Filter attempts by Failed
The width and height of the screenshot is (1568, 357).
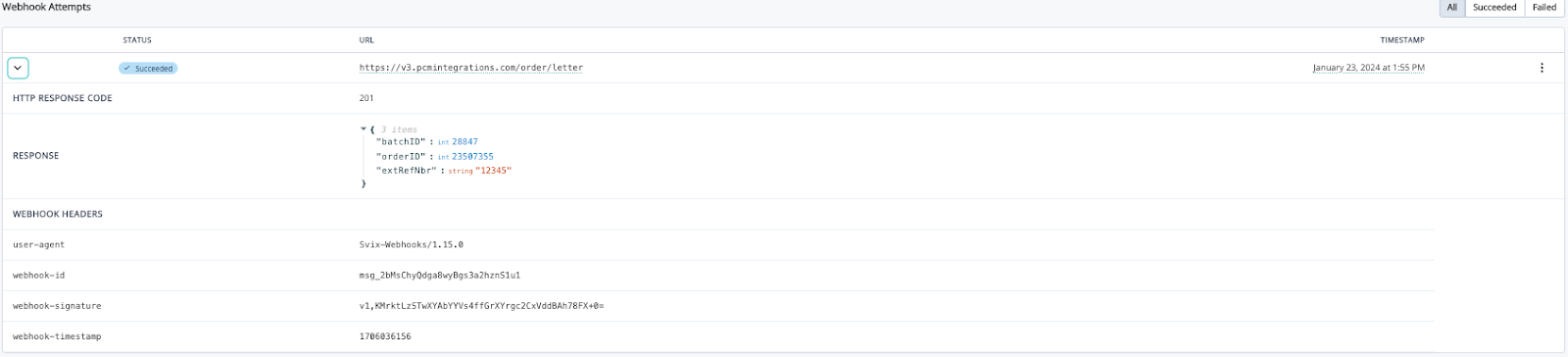tap(1544, 8)
